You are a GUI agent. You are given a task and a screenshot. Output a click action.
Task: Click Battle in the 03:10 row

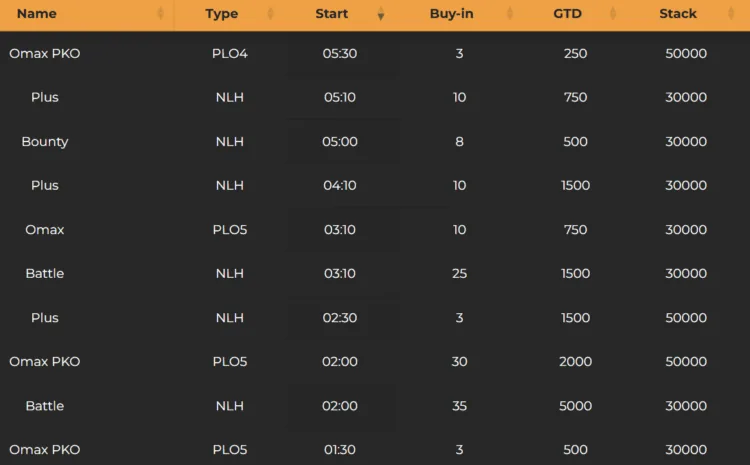click(x=44, y=273)
